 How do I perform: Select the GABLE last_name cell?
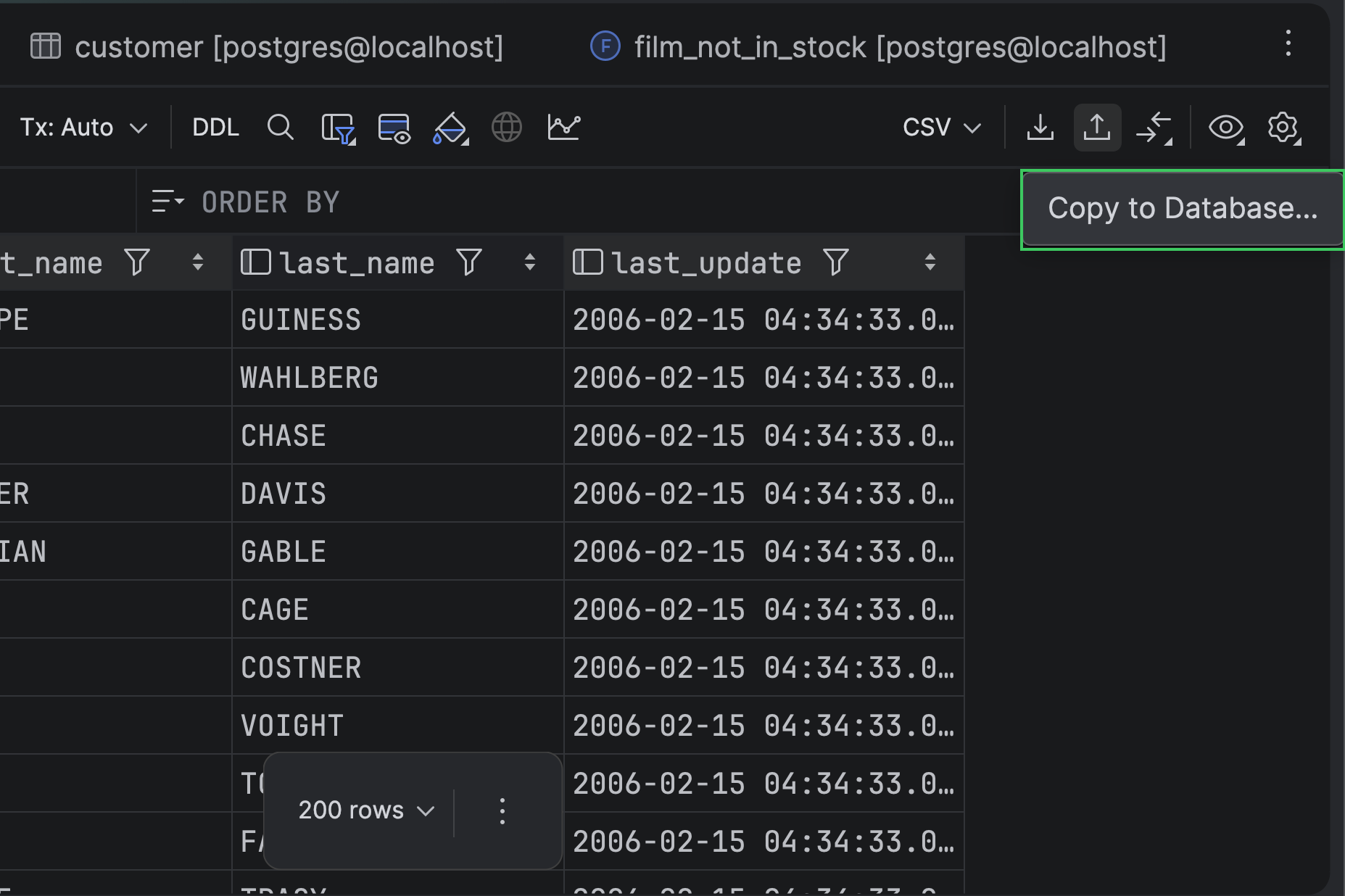[x=398, y=552]
